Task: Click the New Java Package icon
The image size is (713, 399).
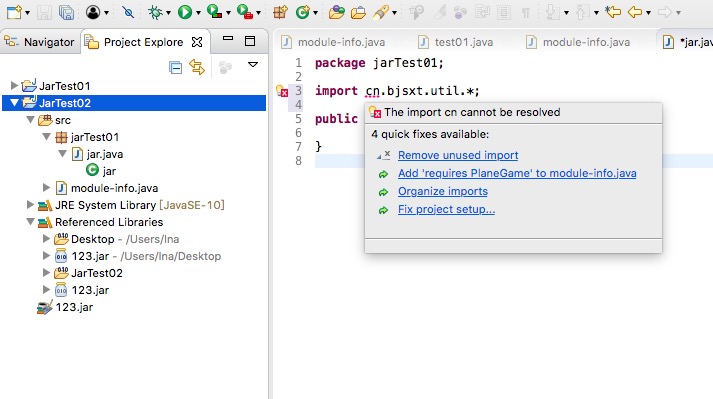Action: click(280, 12)
